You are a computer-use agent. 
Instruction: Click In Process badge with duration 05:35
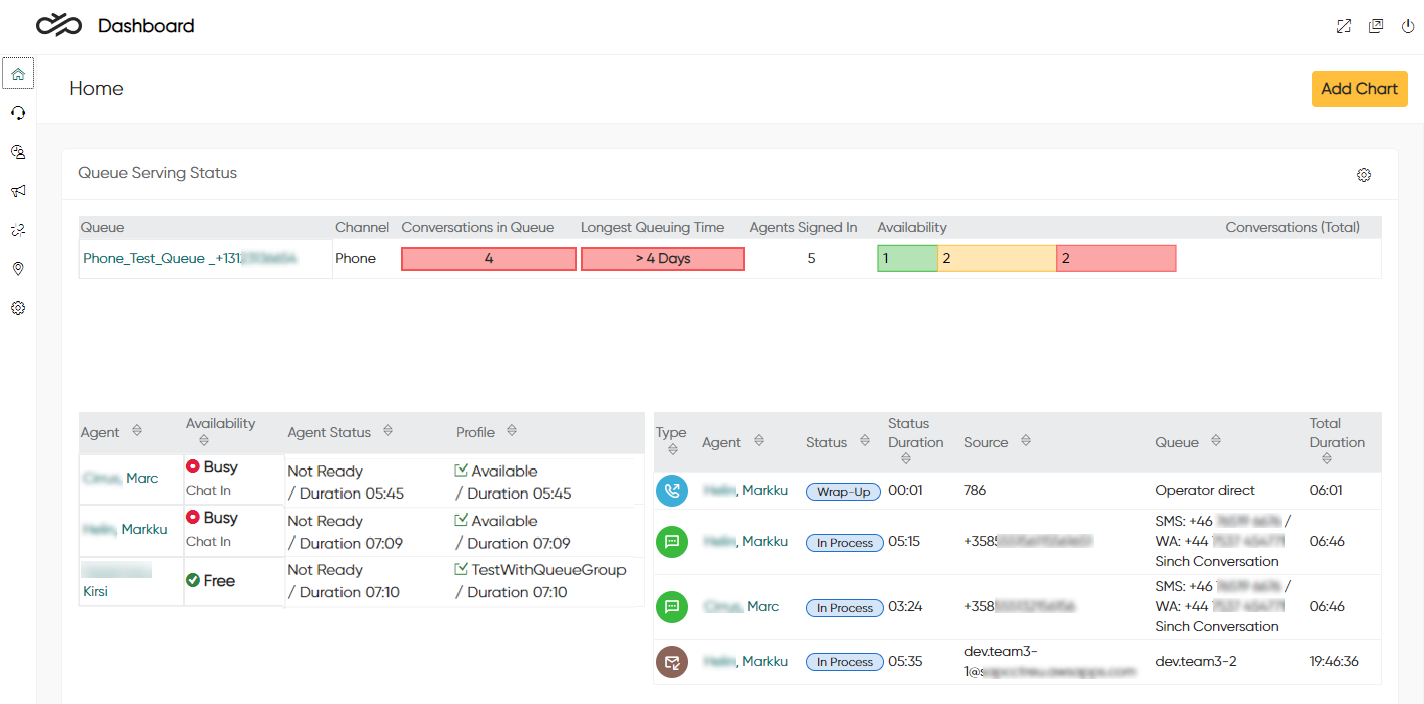pos(845,662)
